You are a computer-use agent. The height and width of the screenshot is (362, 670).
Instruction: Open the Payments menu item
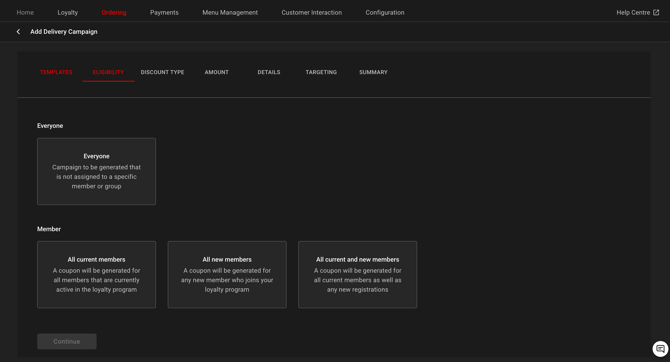(x=164, y=12)
